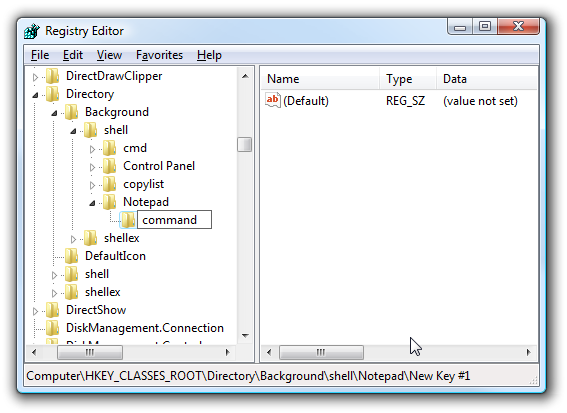Click the Control Panel folder icon
This screenshot has width=567, height=413.
[110, 166]
